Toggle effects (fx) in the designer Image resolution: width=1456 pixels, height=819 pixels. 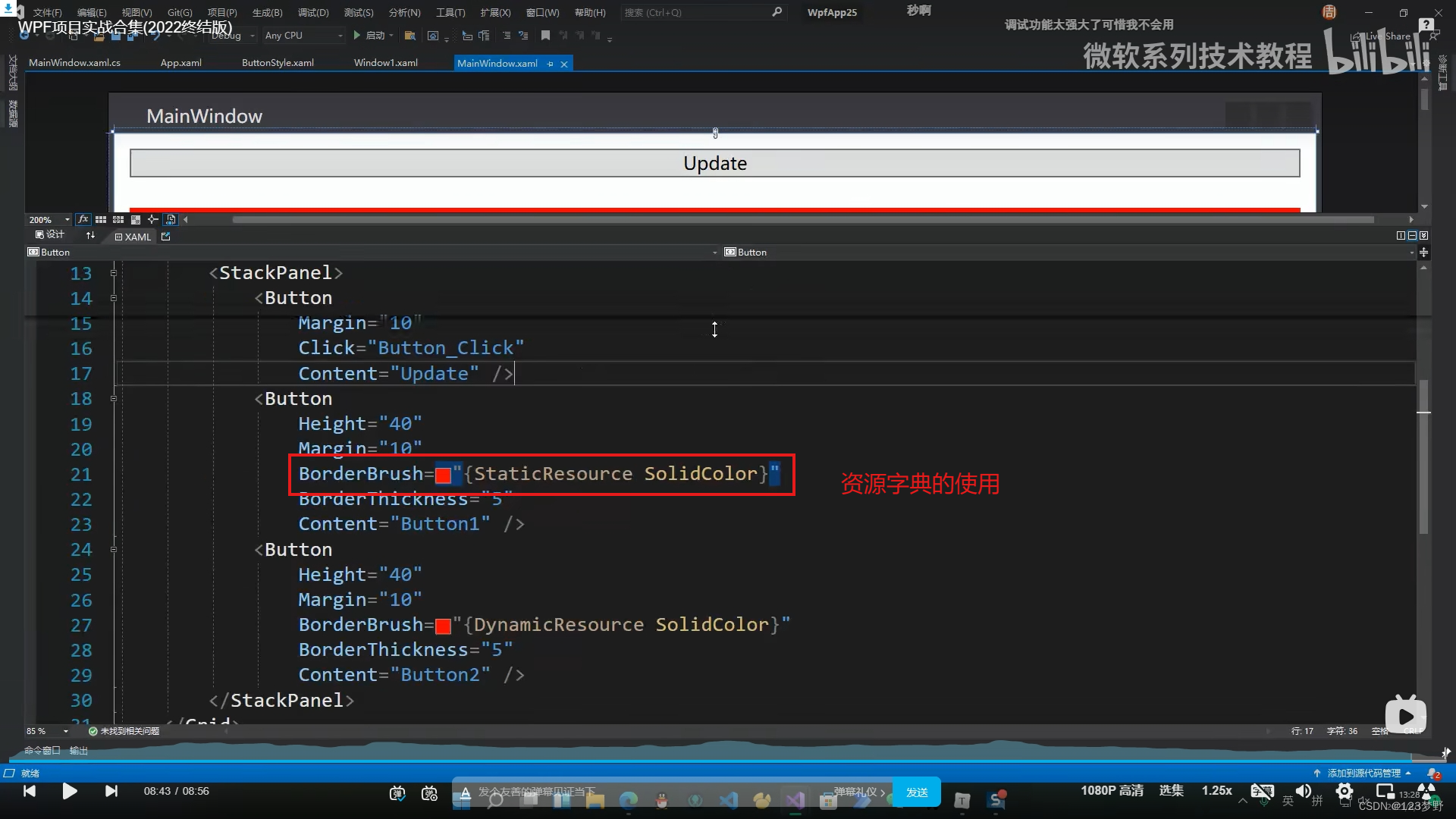pyautogui.click(x=83, y=220)
